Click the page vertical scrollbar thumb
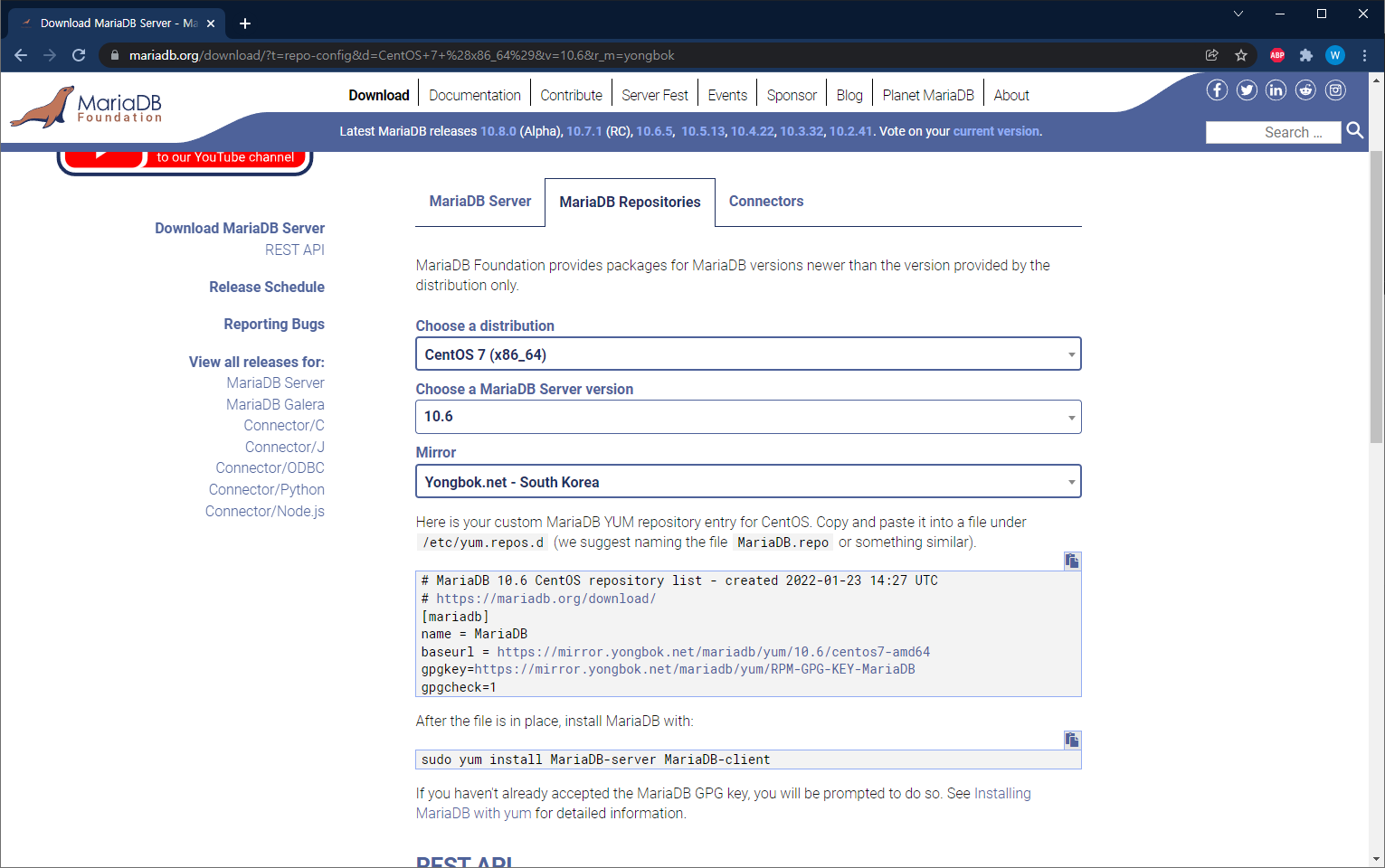The width and height of the screenshot is (1385, 868). [x=1377, y=297]
